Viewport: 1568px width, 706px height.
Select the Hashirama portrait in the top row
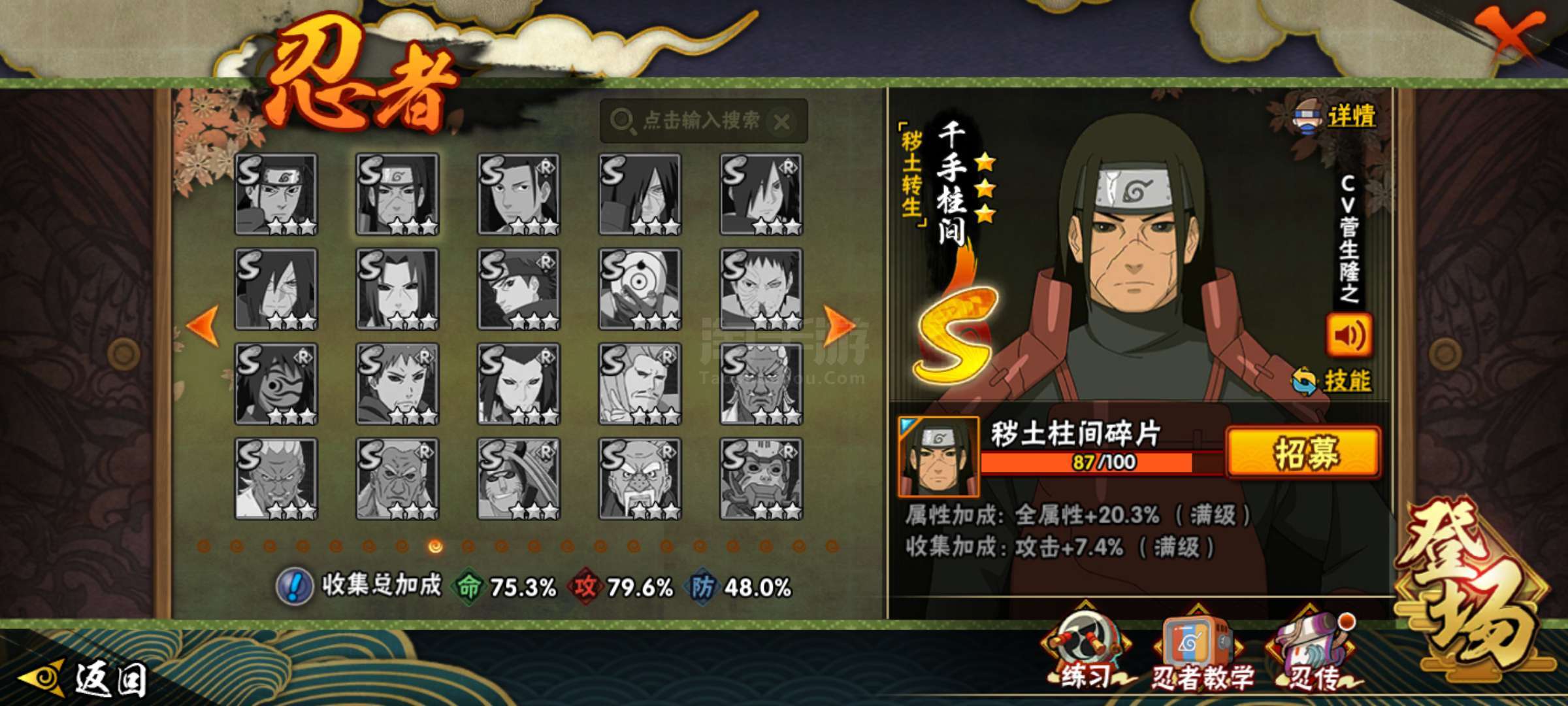(x=397, y=194)
